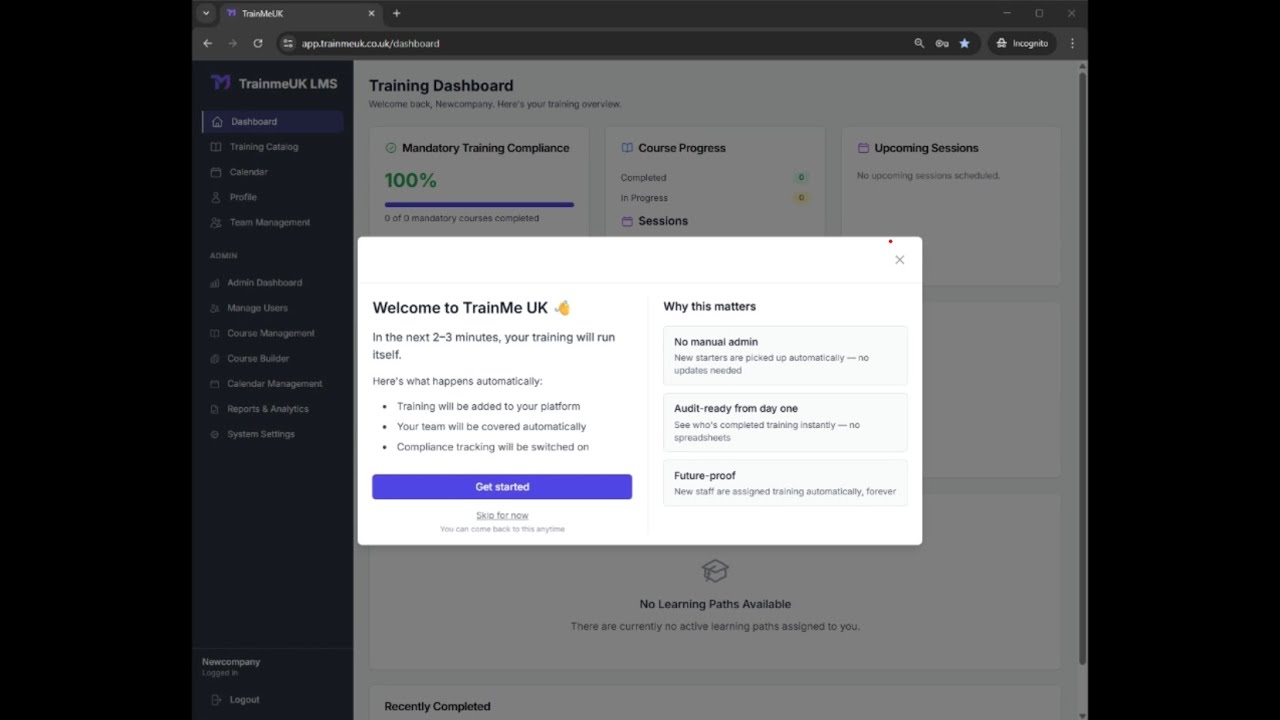Click the In Progress count badge
Image resolution: width=1280 pixels, height=720 pixels.
(x=801, y=198)
